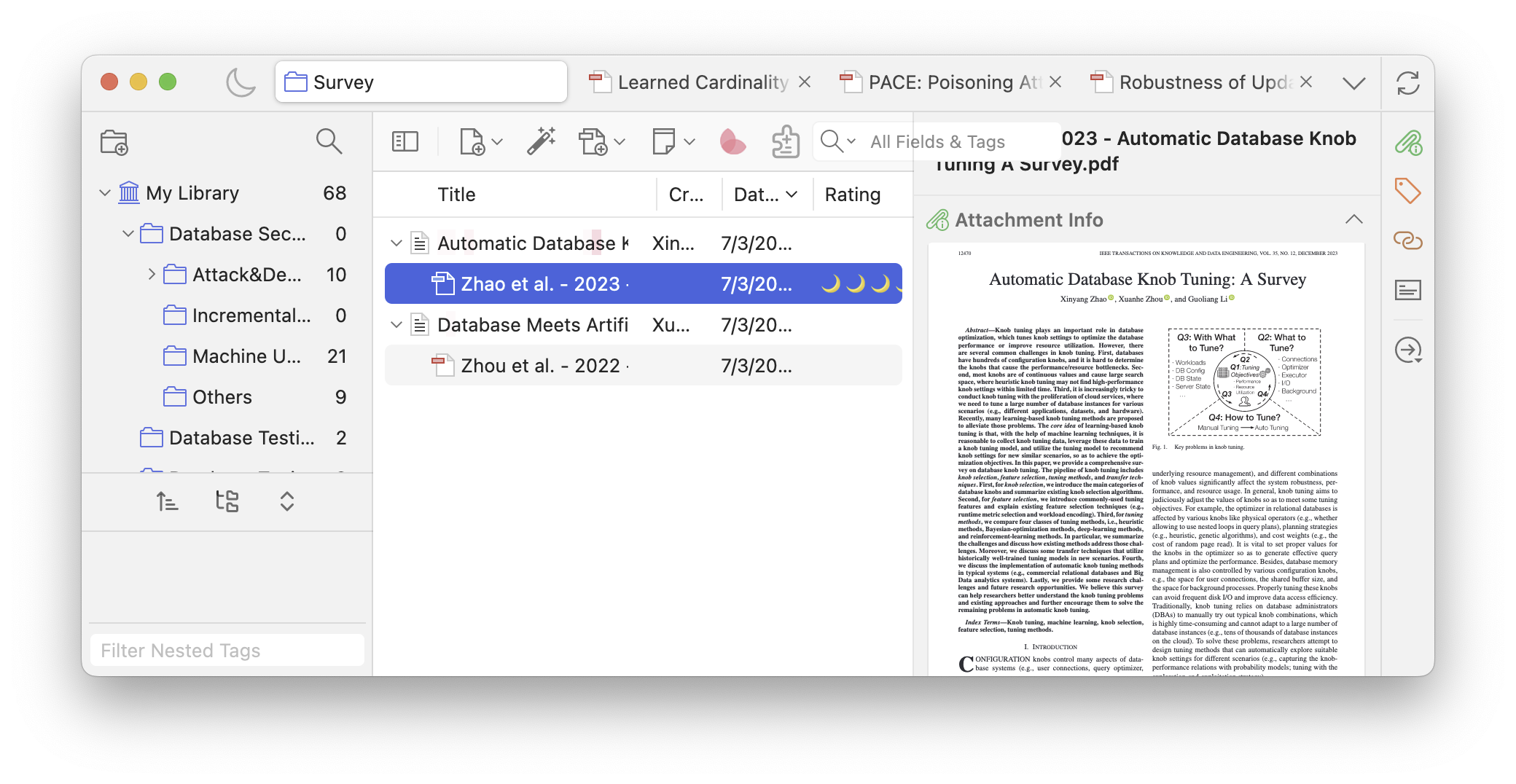This screenshot has height=784, width=1516.
Task: Close the Robustness of Upd tab
Action: click(x=1306, y=82)
